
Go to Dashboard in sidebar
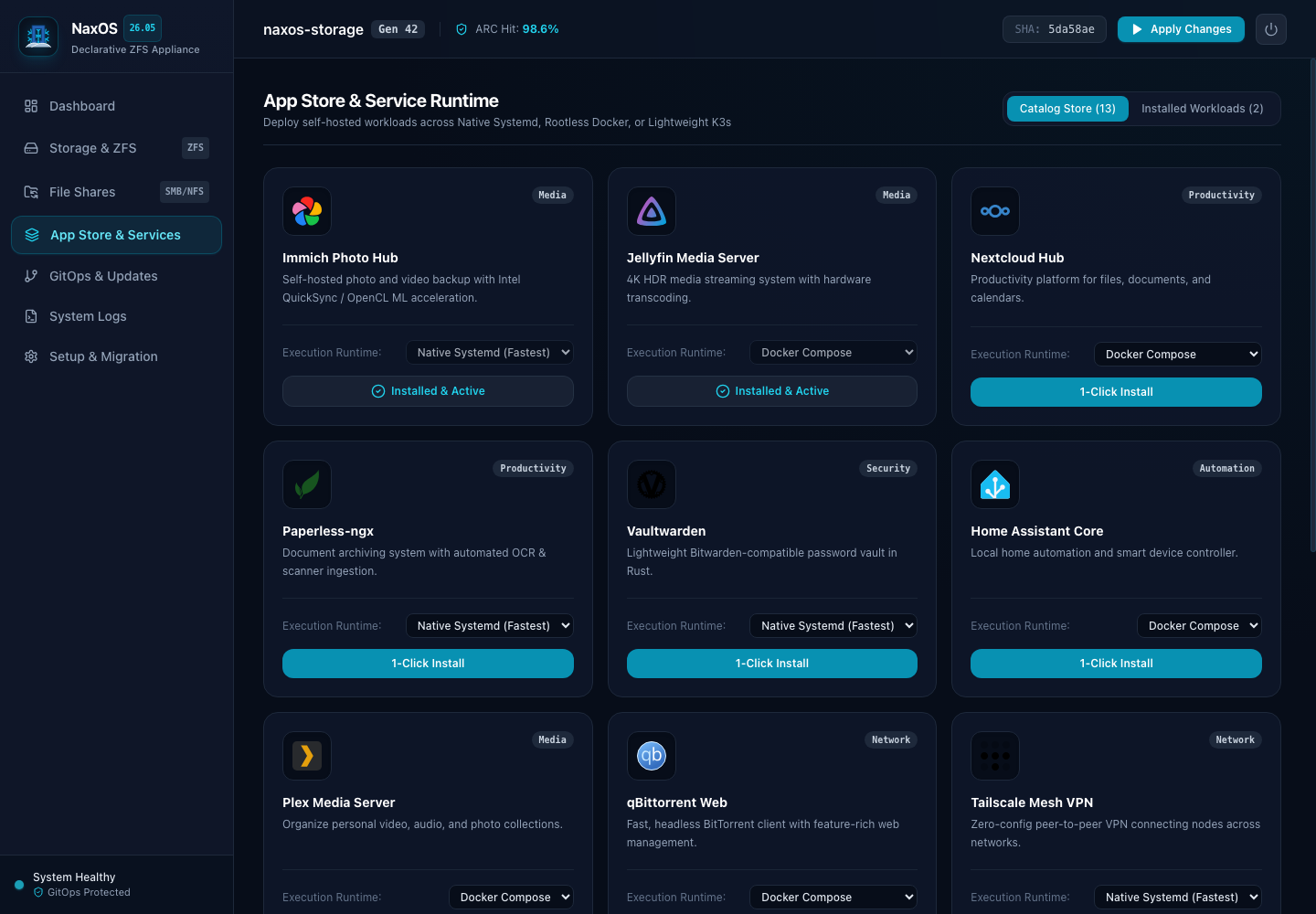click(116, 106)
